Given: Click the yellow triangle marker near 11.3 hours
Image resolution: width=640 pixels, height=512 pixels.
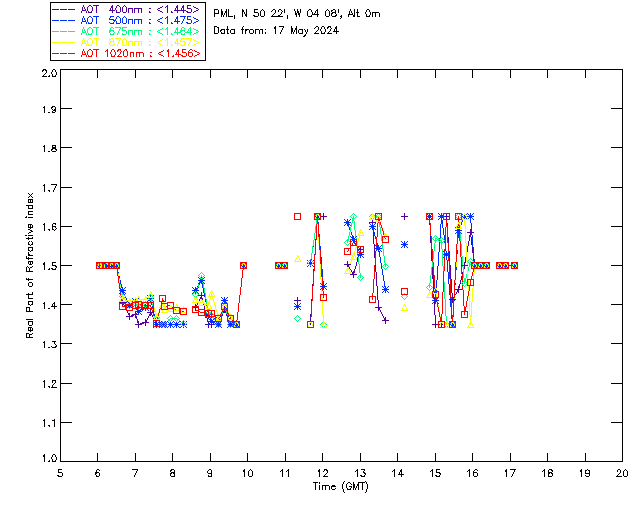Looking at the screenshot, I should (x=298, y=259).
